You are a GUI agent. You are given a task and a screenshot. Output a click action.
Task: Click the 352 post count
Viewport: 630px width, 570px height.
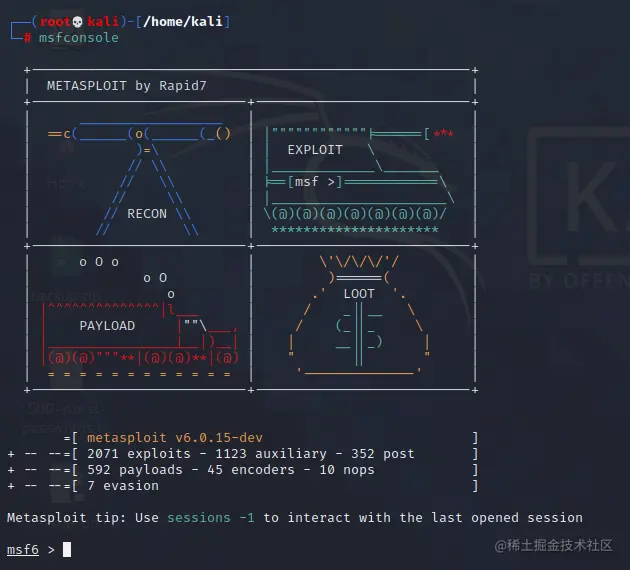click(x=383, y=454)
